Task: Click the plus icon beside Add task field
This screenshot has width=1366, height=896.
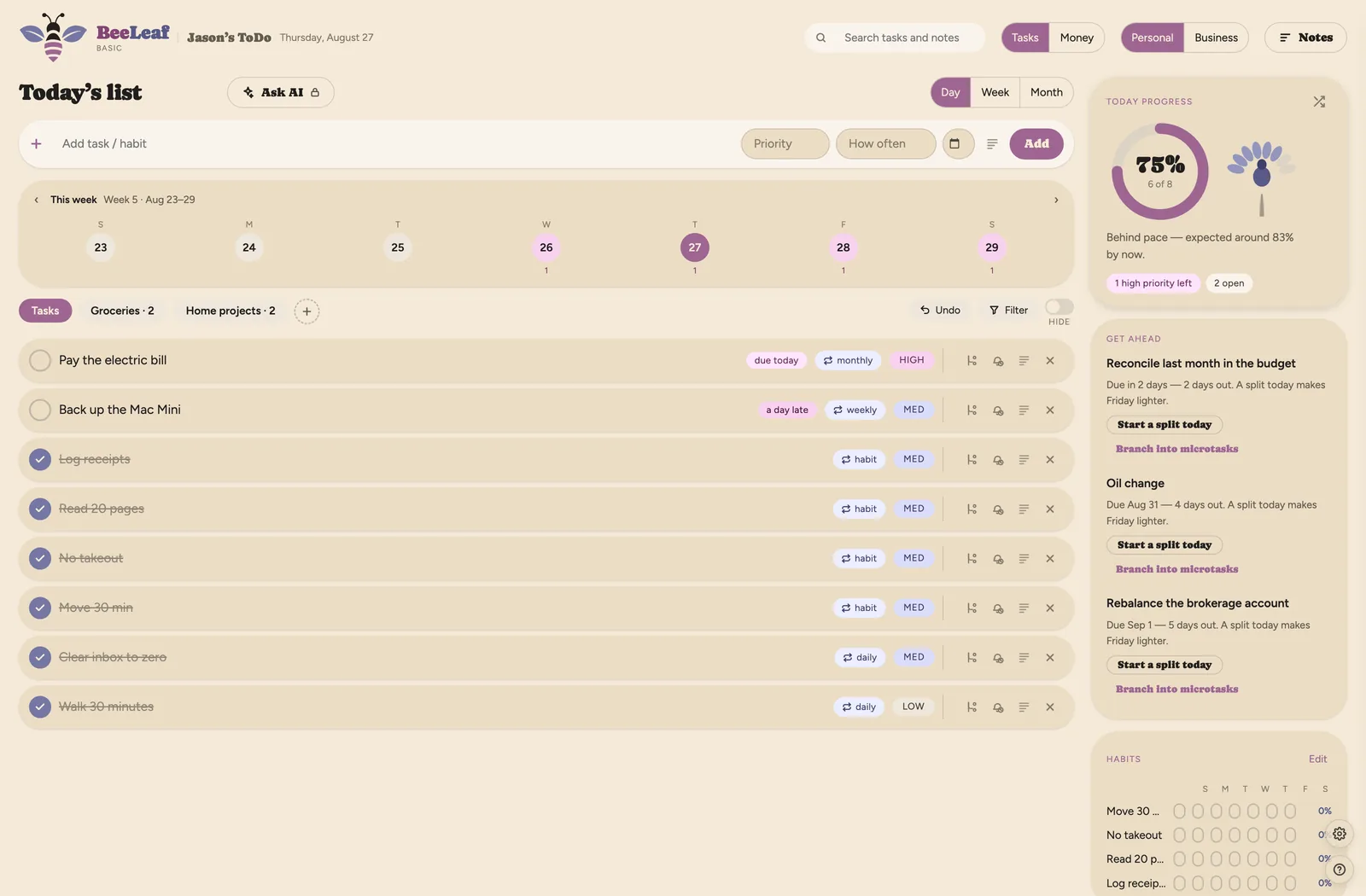Action: [x=36, y=143]
